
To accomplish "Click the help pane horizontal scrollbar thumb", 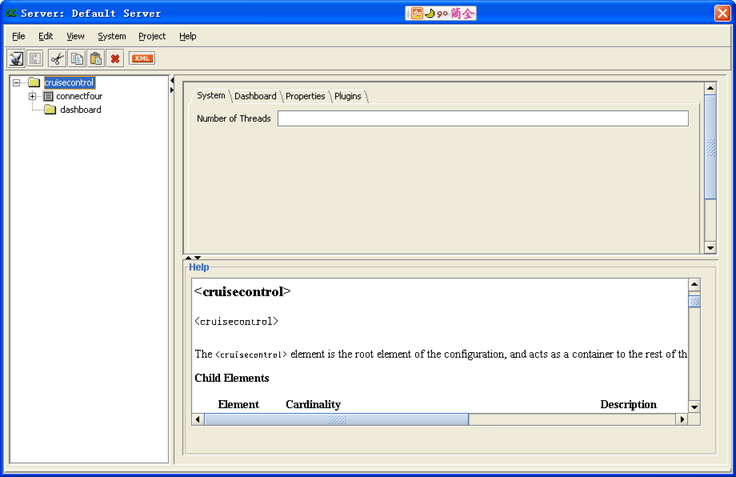I will click(337, 419).
